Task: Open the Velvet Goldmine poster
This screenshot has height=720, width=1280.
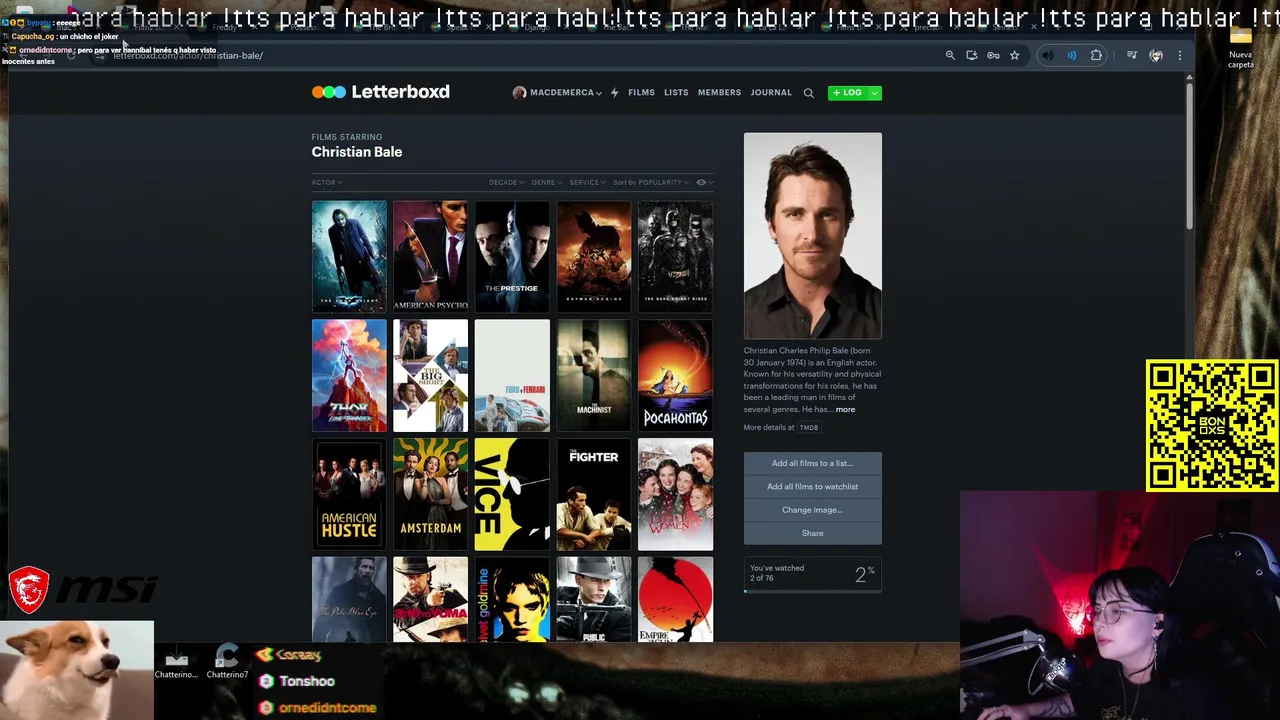Action: (512, 599)
